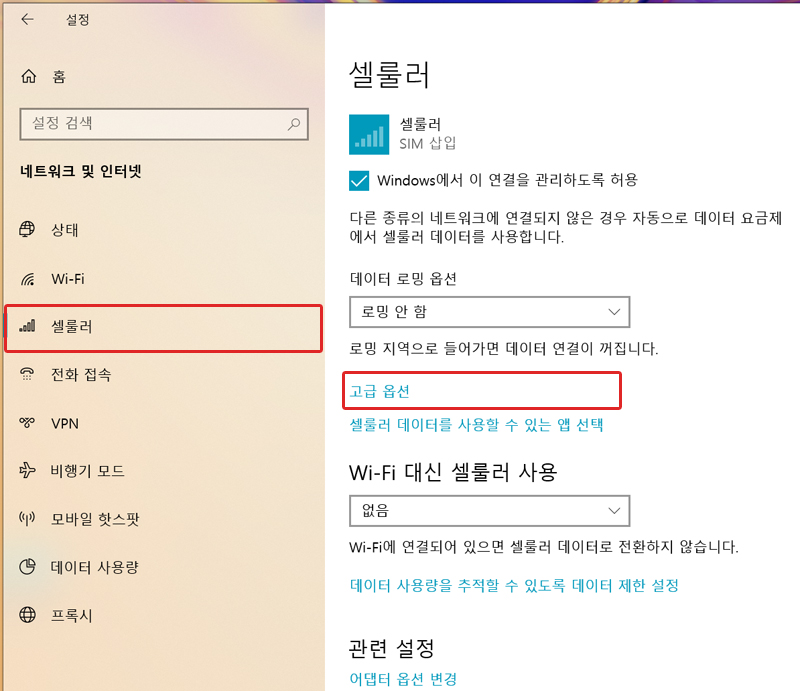Open the Wi-Fi 대신 셀룰러 사용 dropdown
800x691 pixels.
point(489,511)
